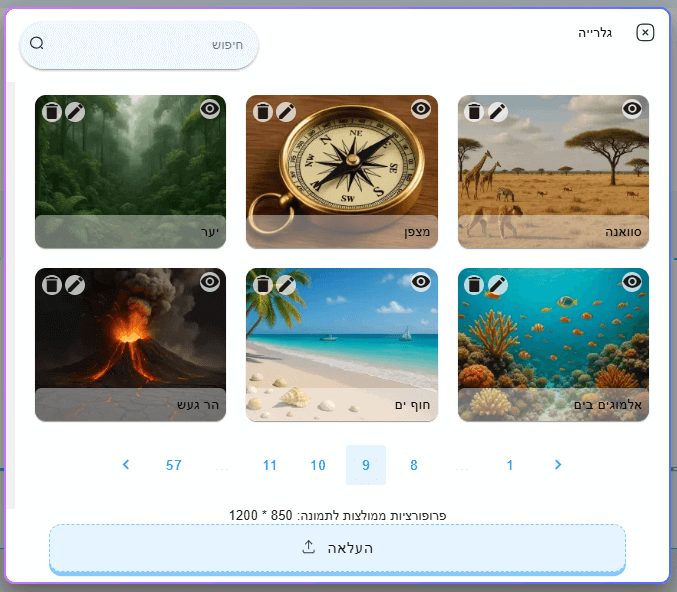The width and height of the screenshot is (677, 592).
Task: Delete the beach (חוף ים) image
Action: (262, 284)
